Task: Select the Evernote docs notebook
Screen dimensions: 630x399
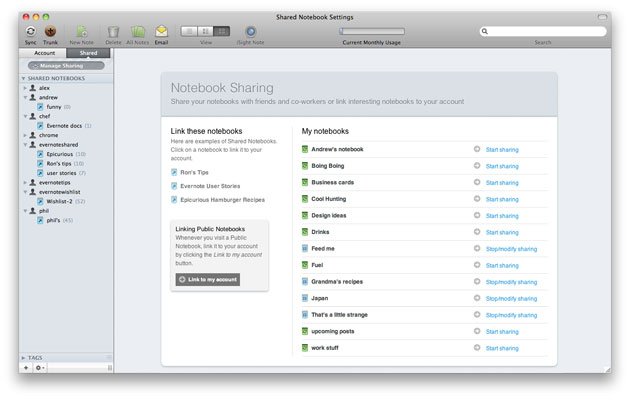Action: [64, 126]
